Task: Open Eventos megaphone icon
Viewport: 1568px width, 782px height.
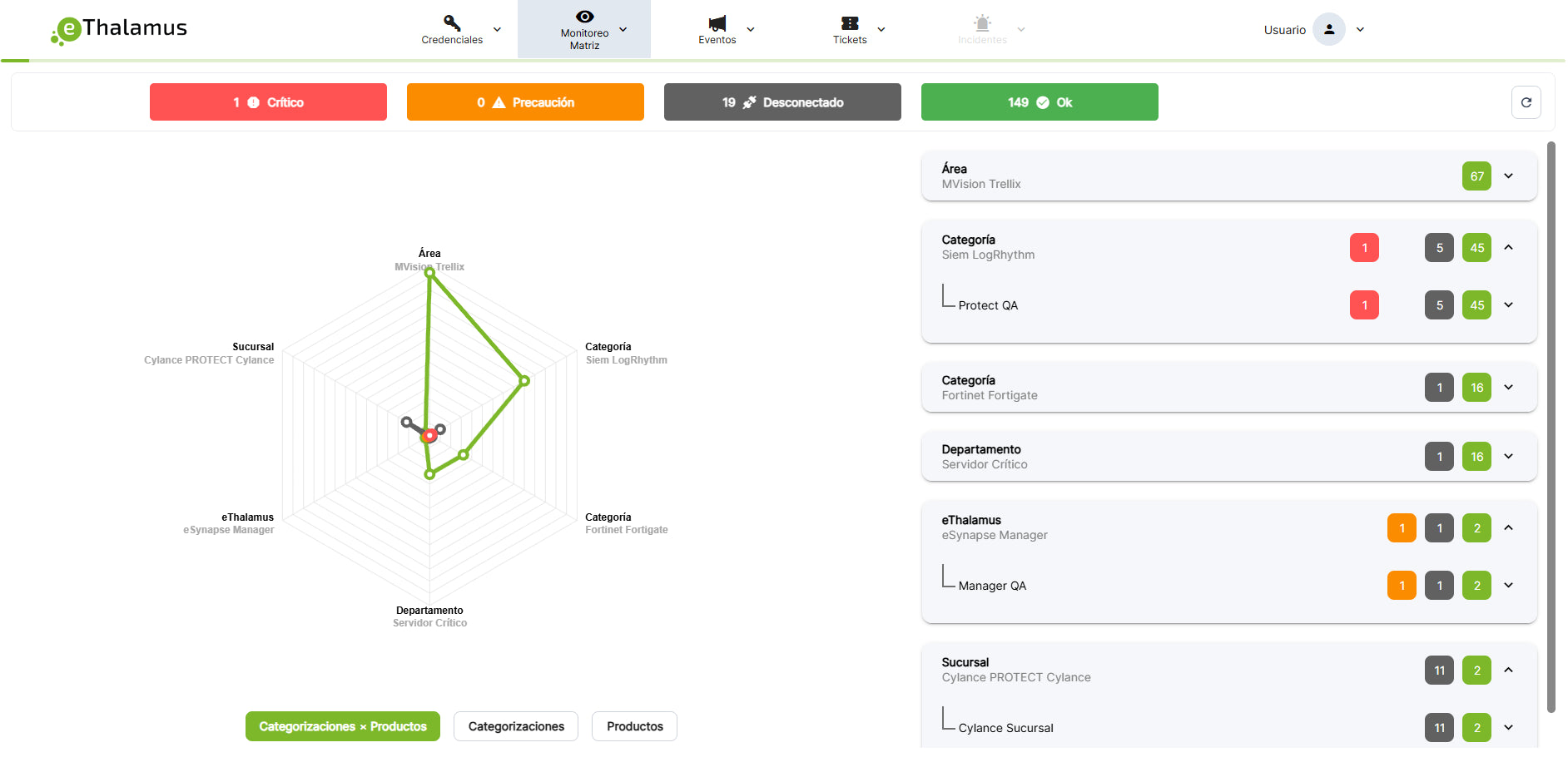Action: (717, 23)
